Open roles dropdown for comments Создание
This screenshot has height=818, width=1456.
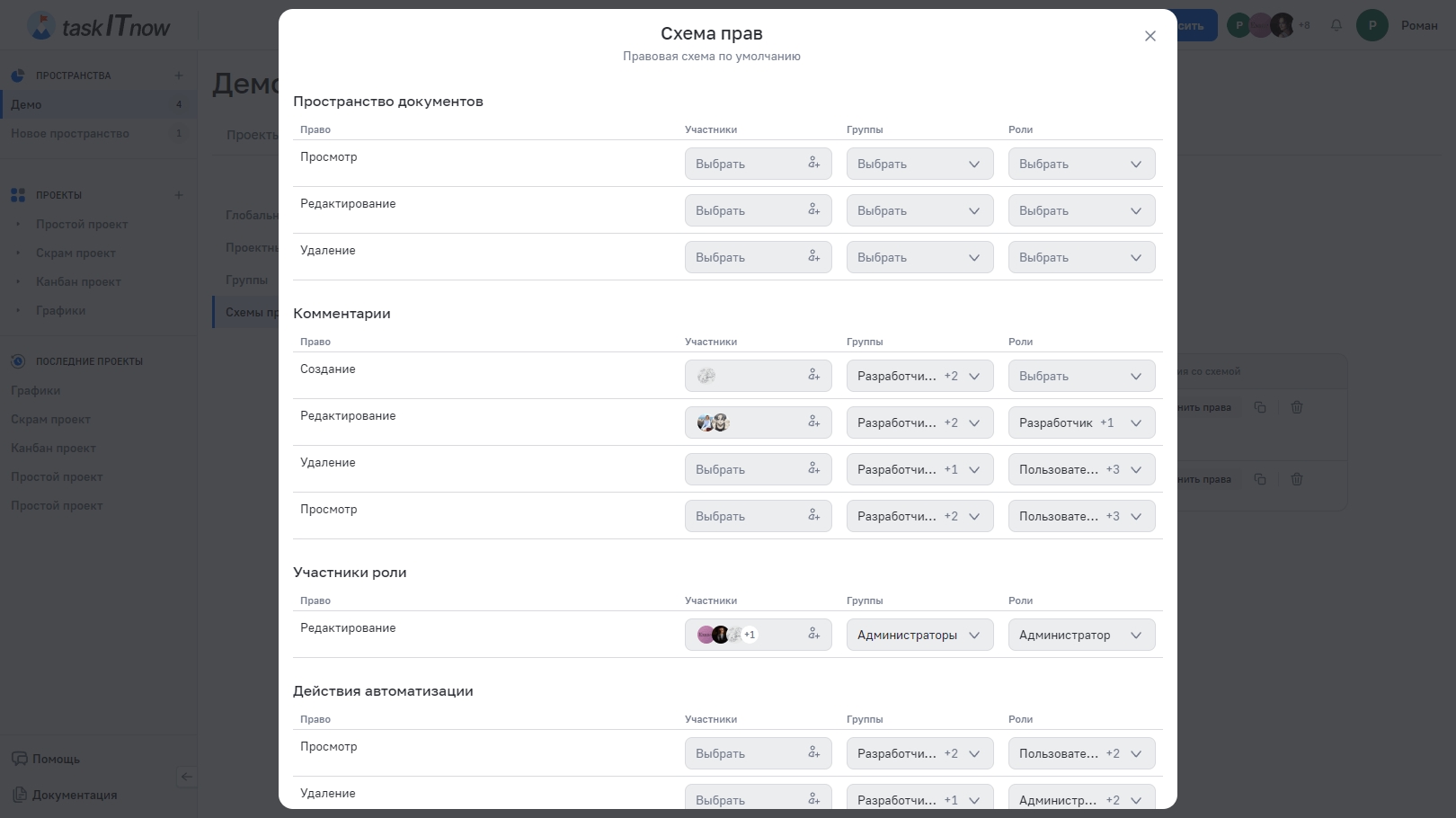1081,376
